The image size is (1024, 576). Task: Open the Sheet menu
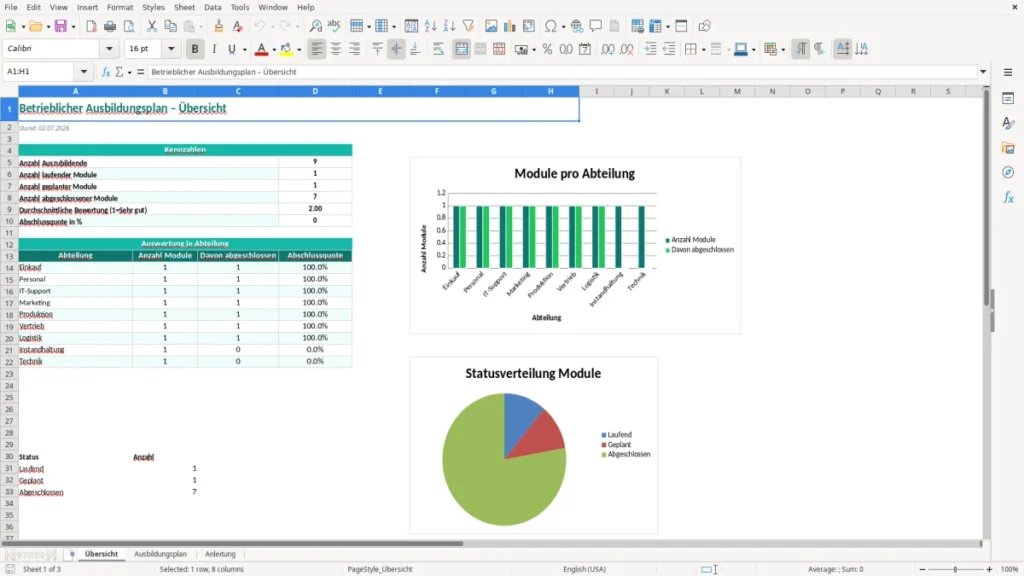[x=184, y=7]
